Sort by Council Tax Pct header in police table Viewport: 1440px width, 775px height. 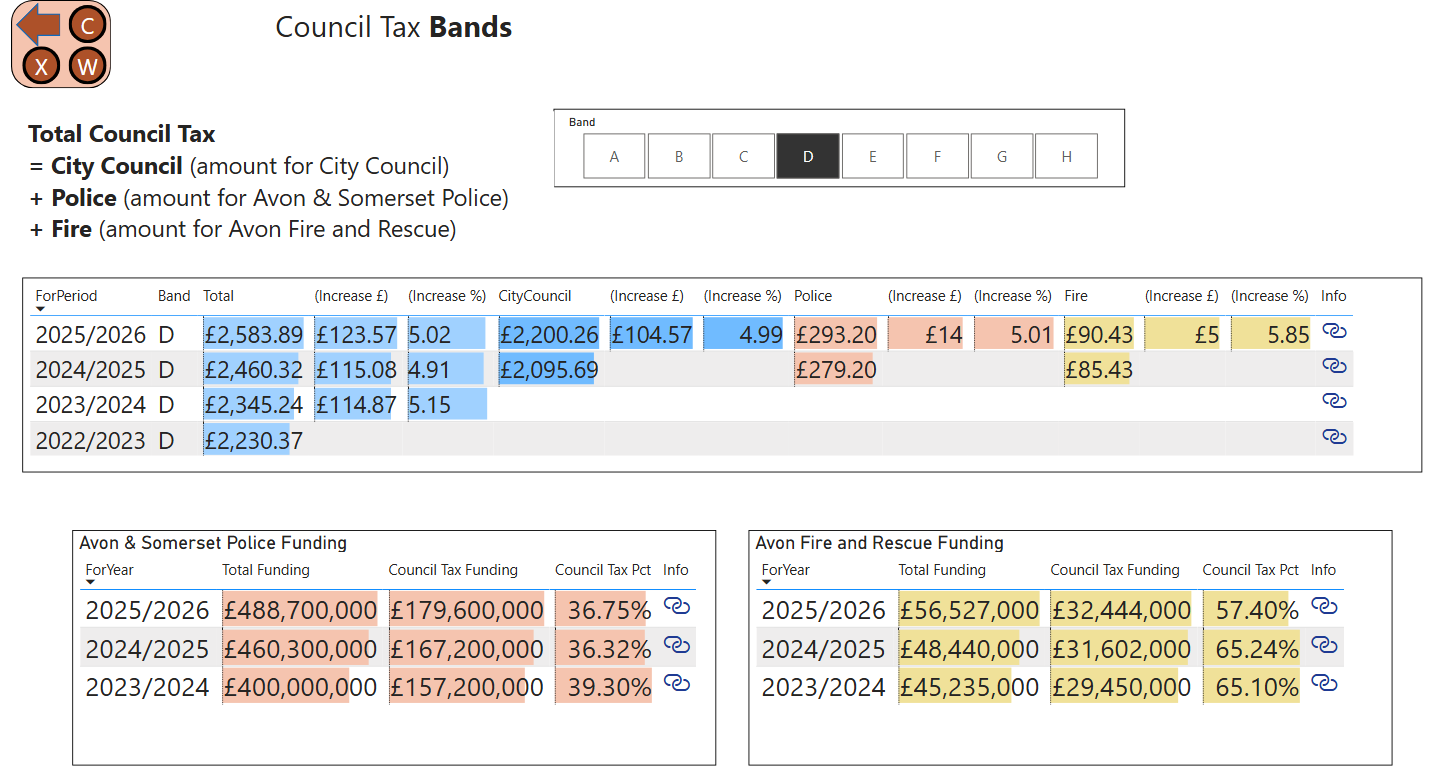pyautogui.click(x=603, y=570)
